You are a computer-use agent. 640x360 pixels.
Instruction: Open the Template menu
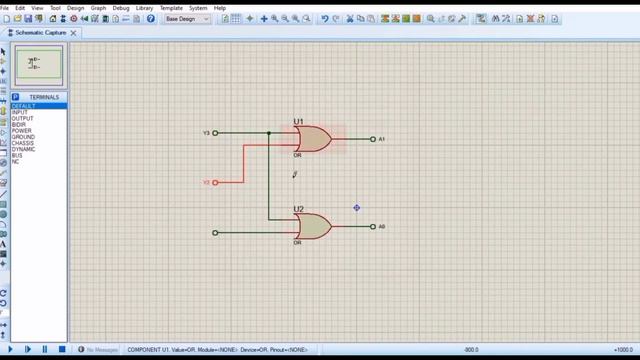(x=171, y=8)
